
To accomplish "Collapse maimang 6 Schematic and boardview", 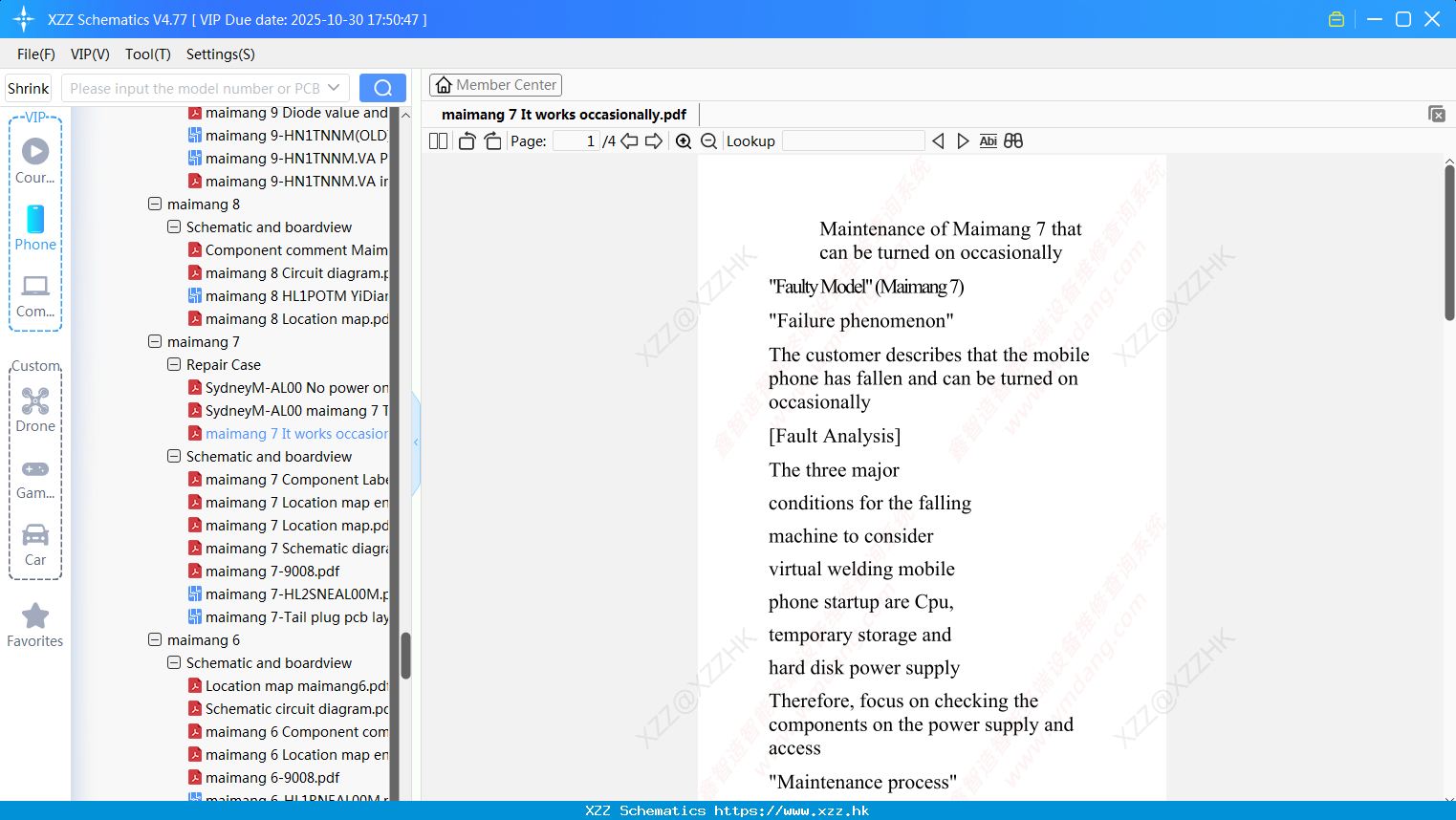I will coord(174,662).
